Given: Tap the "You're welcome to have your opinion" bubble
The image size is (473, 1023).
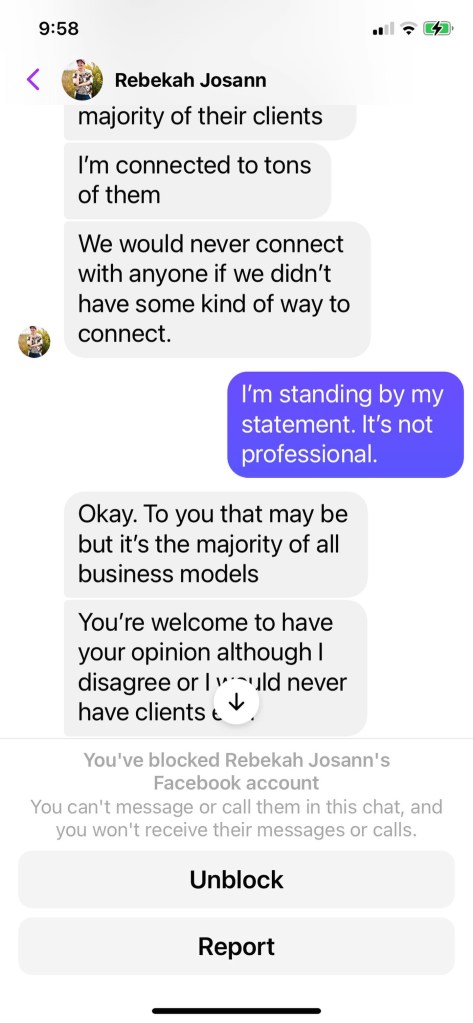Looking at the screenshot, I should click(x=215, y=667).
